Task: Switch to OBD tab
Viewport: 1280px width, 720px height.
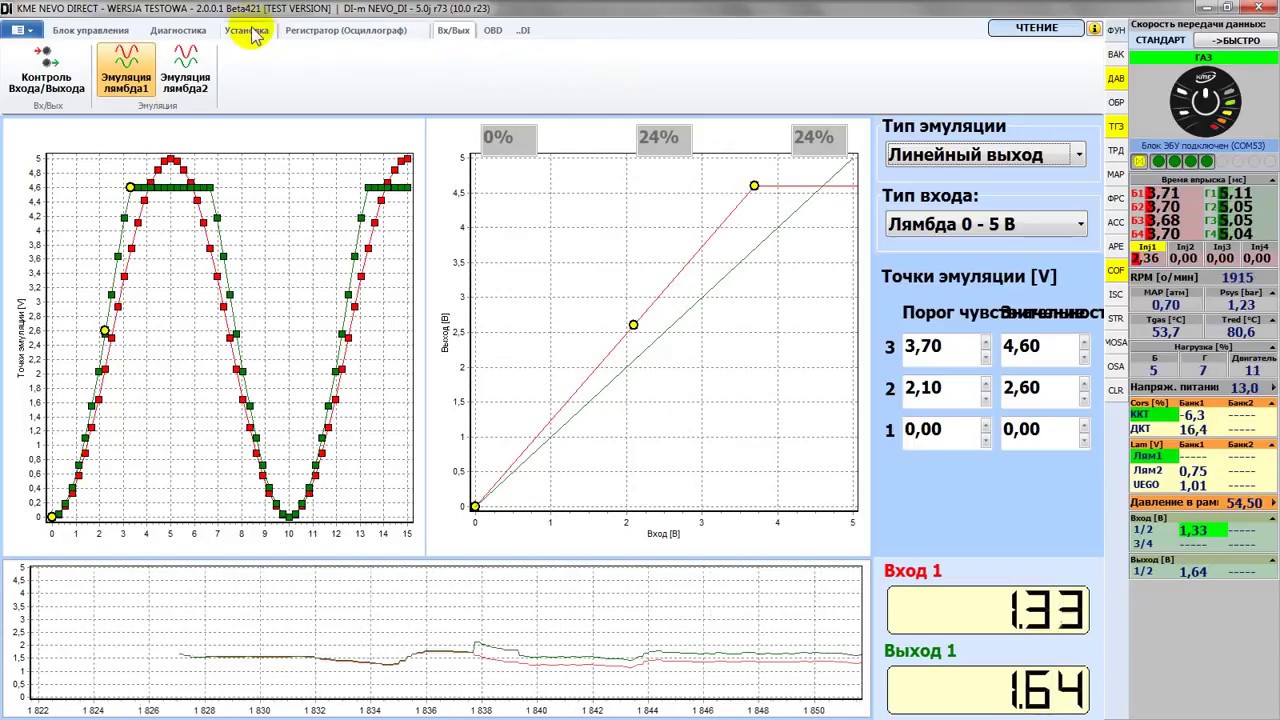Action: [x=493, y=30]
